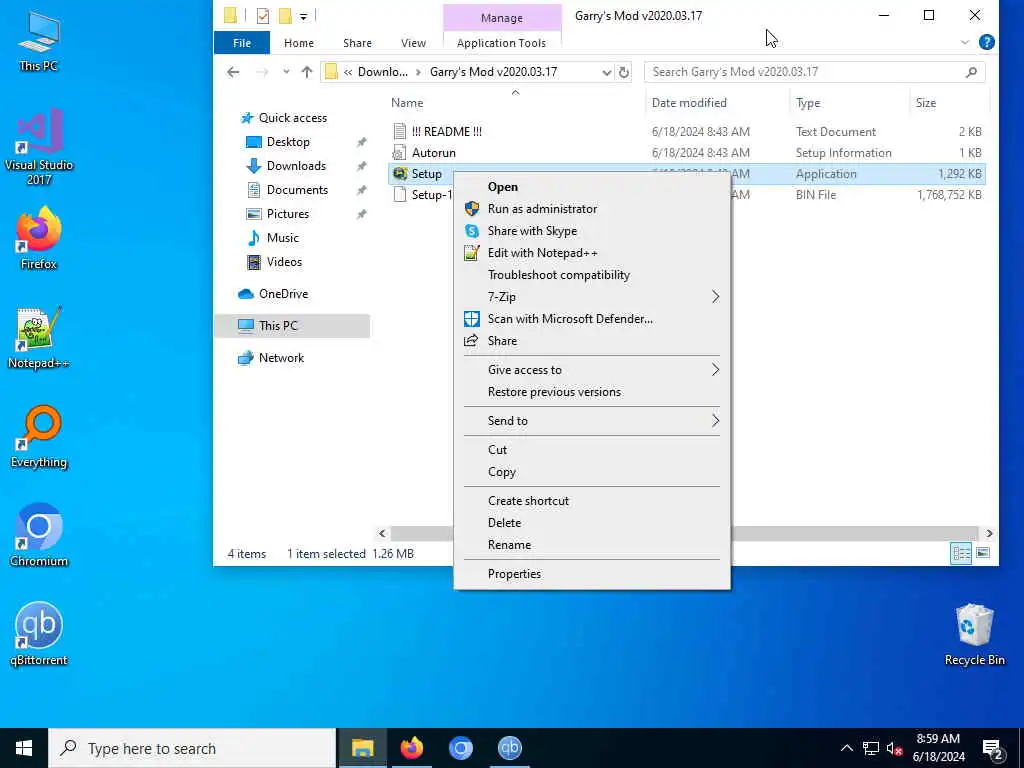Open the Windows Start menu
1024x768 pixels.
click(24, 748)
